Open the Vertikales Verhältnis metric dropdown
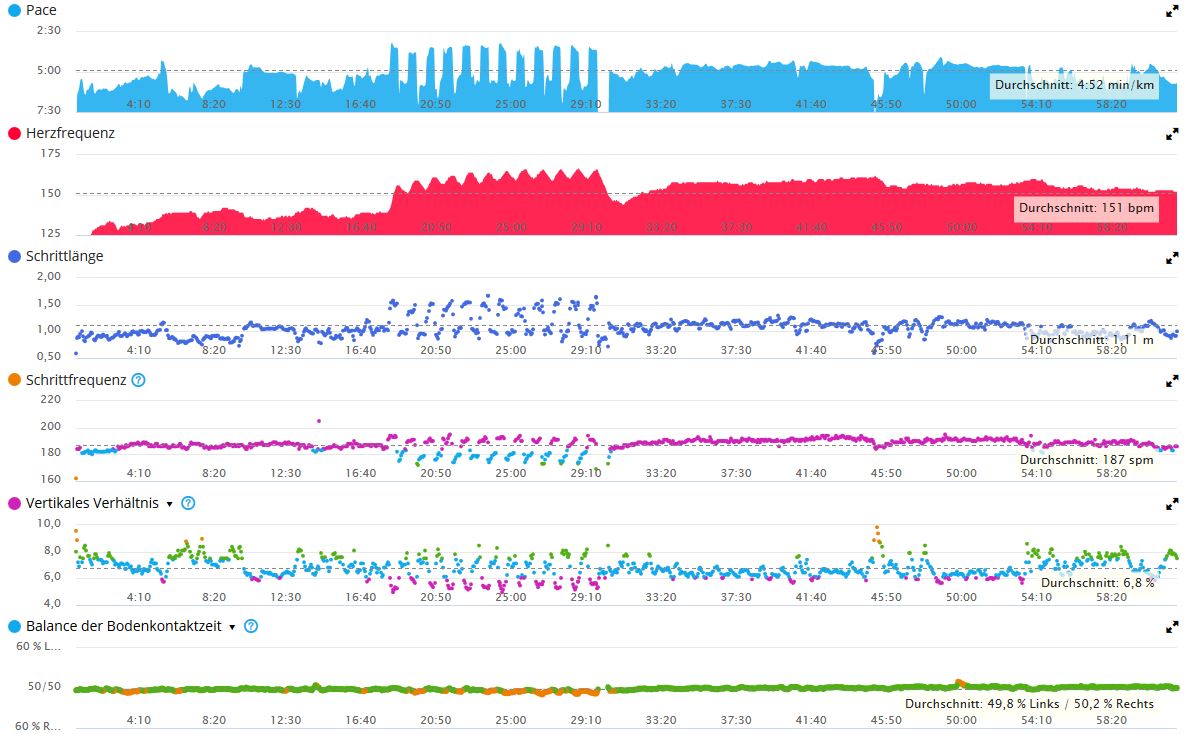This screenshot has height=734, width=1185. pyautogui.click(x=169, y=504)
